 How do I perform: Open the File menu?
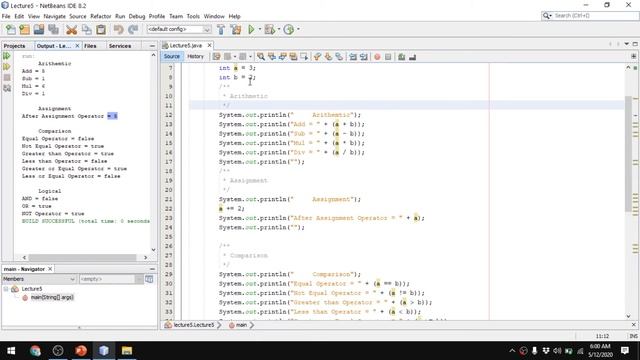point(6,16)
